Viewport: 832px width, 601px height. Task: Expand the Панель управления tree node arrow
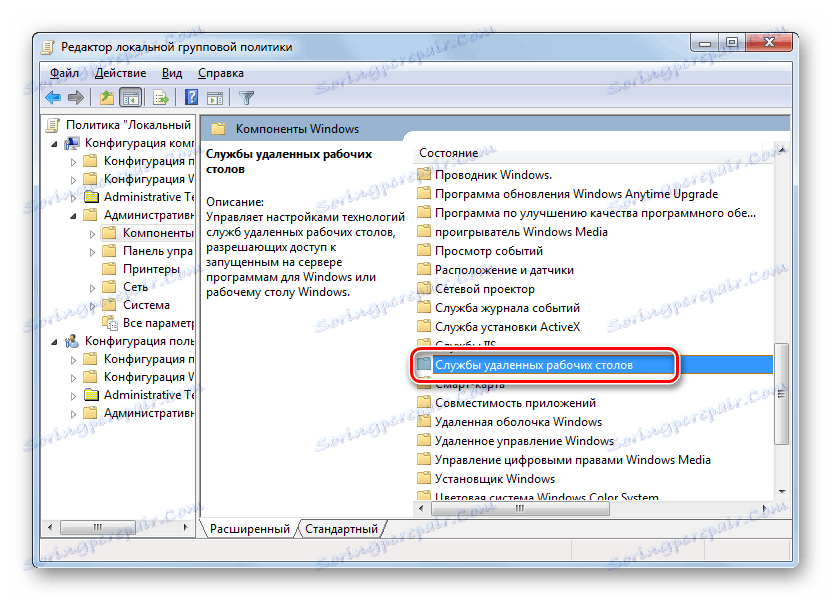[92, 251]
